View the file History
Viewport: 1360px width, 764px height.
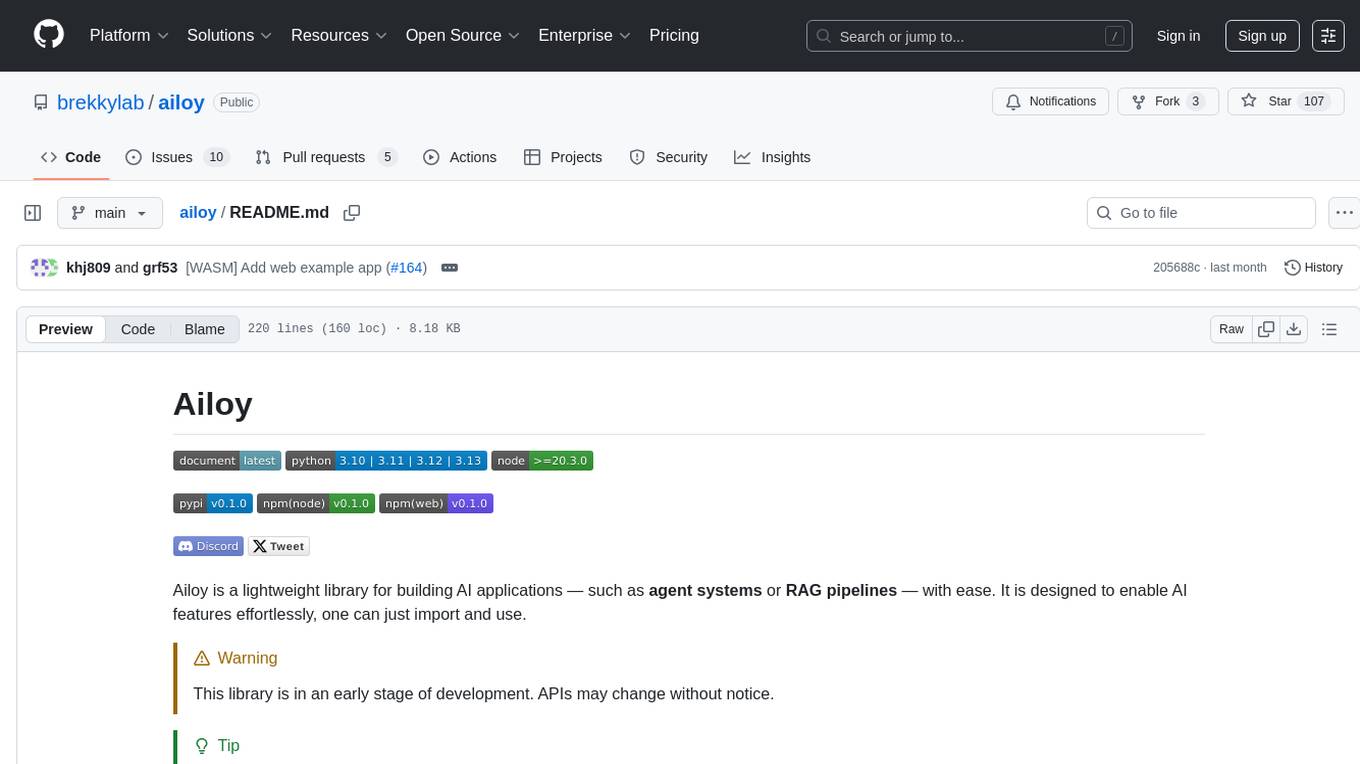tap(1313, 267)
